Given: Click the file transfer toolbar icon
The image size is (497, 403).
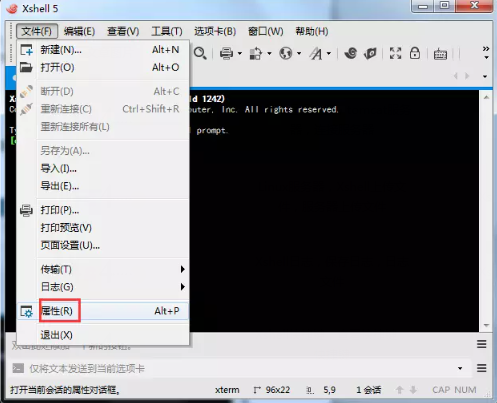Looking at the screenshot, I should click(x=256, y=54).
